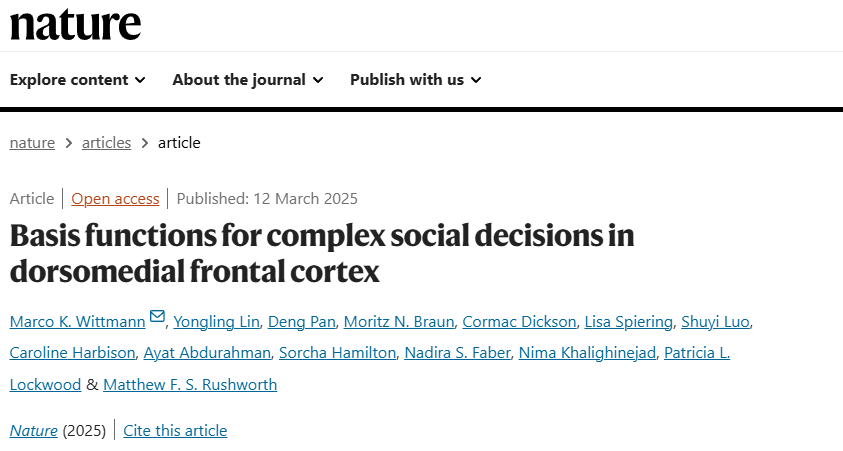
Task: Open author Marco K. Wittmann
Action: point(77,321)
